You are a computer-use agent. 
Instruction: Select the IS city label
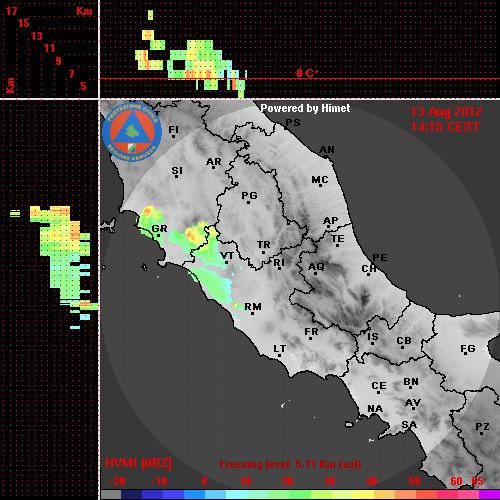pos(373,337)
